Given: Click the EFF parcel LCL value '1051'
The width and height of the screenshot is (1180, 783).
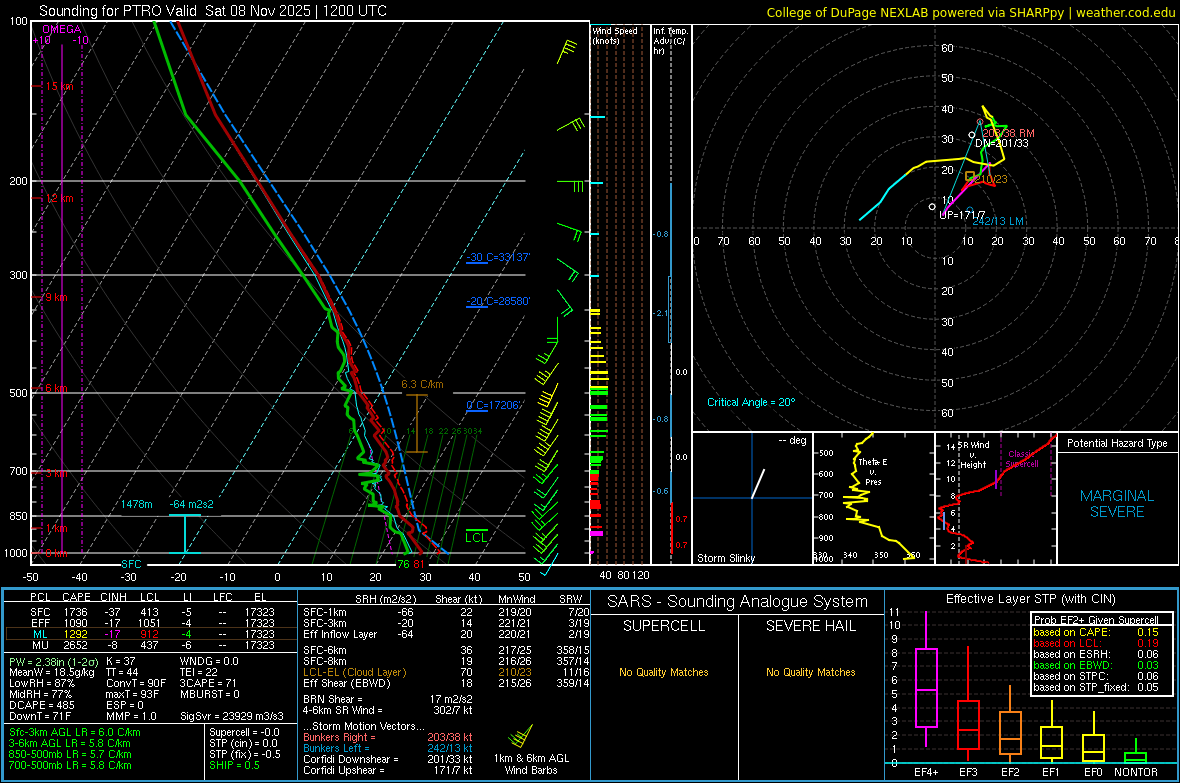Looking at the screenshot, I should click(149, 623).
